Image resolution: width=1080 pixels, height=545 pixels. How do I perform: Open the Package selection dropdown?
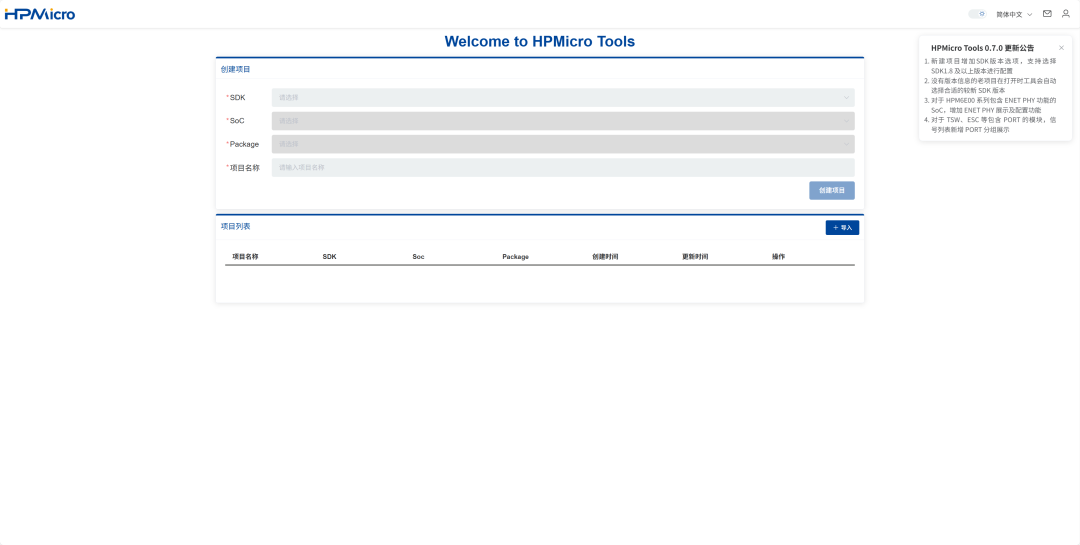pyautogui.click(x=563, y=144)
